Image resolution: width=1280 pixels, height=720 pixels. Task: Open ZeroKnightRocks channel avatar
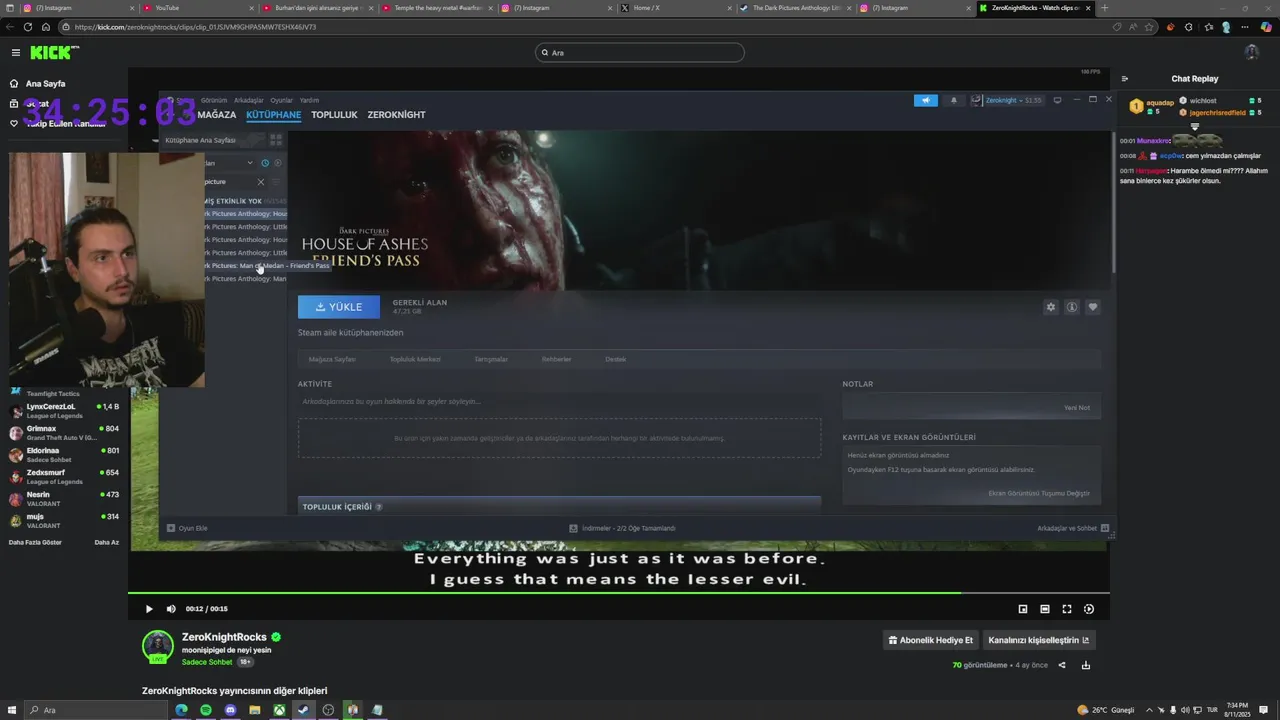158,647
